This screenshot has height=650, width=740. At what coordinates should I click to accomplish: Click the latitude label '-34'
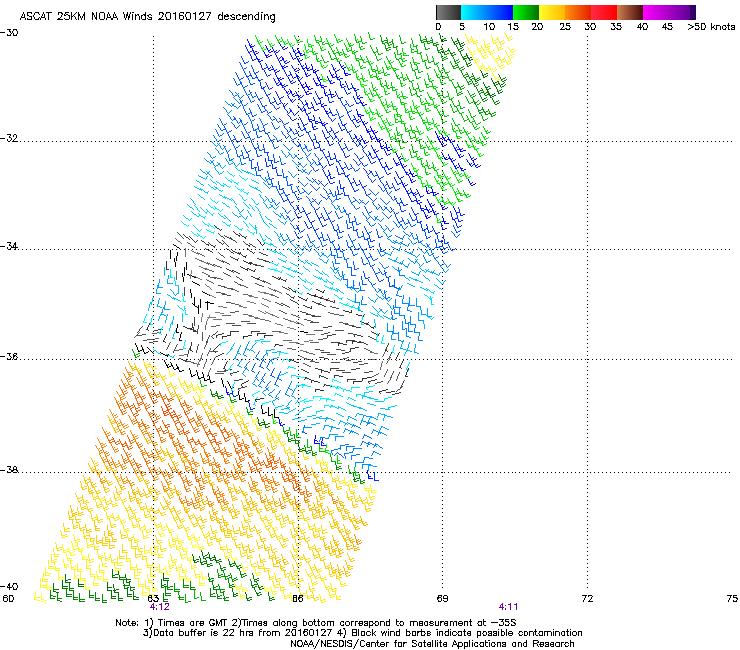tap(9, 246)
